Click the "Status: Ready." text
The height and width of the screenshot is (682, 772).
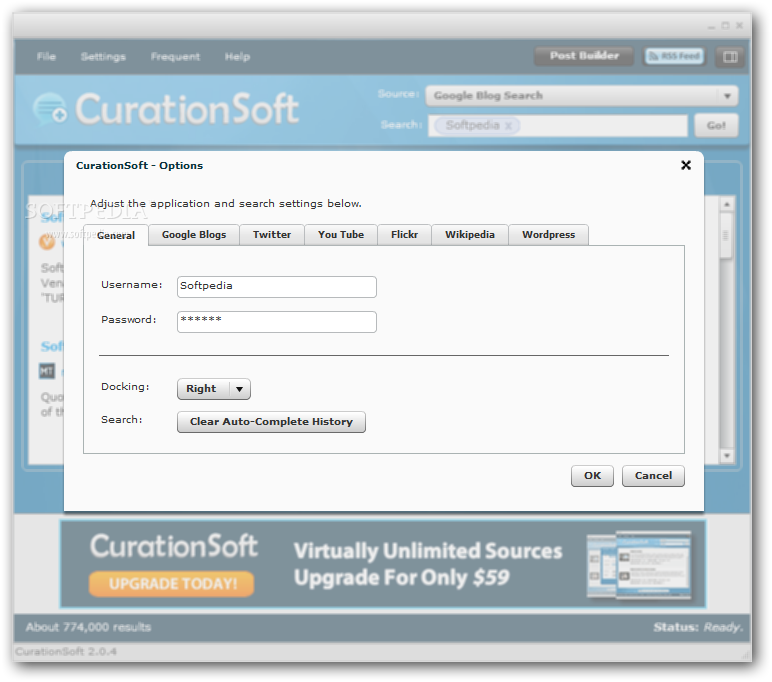point(697,627)
